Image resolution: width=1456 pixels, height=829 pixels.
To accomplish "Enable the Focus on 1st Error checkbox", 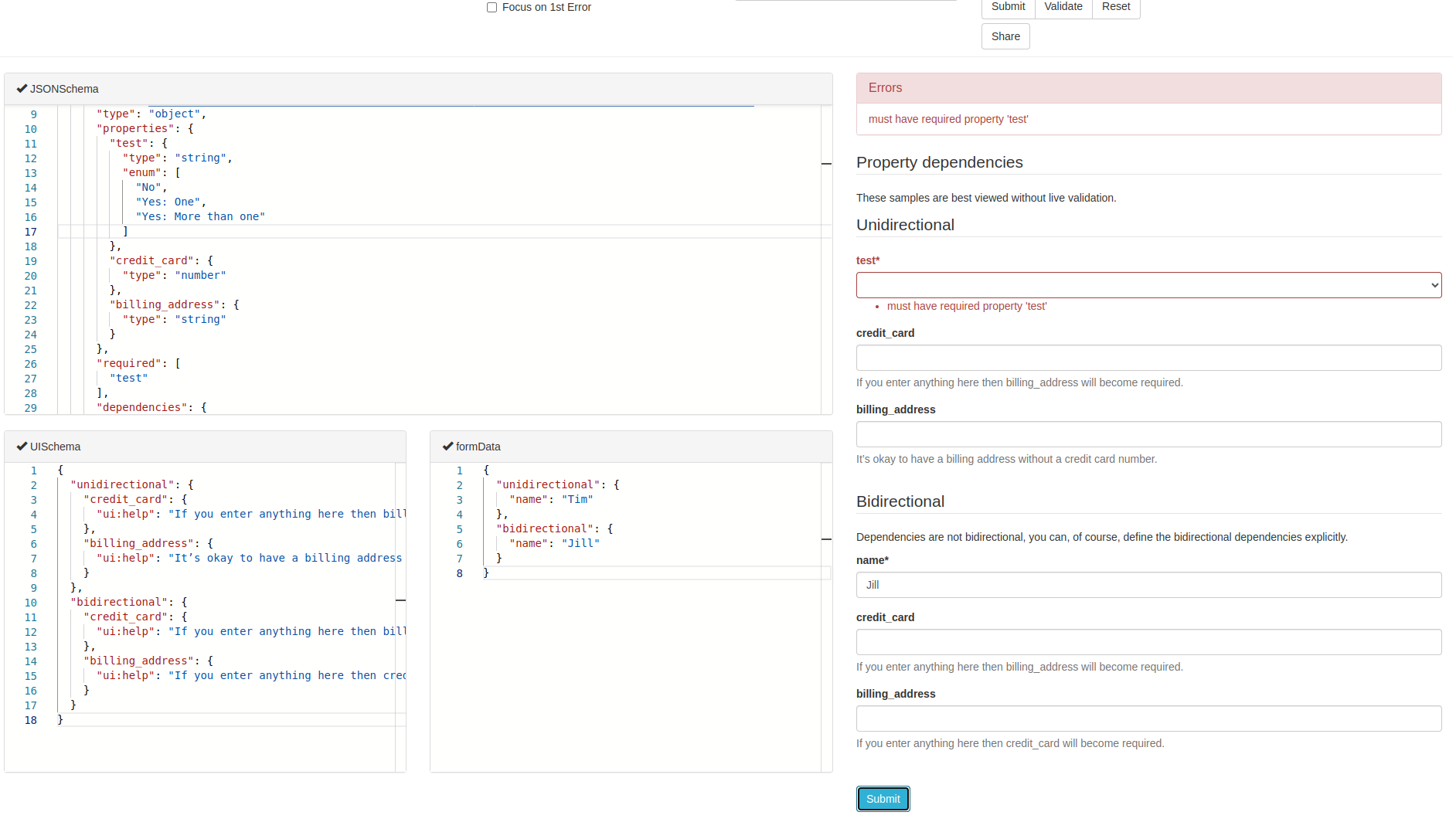I will (x=492, y=7).
